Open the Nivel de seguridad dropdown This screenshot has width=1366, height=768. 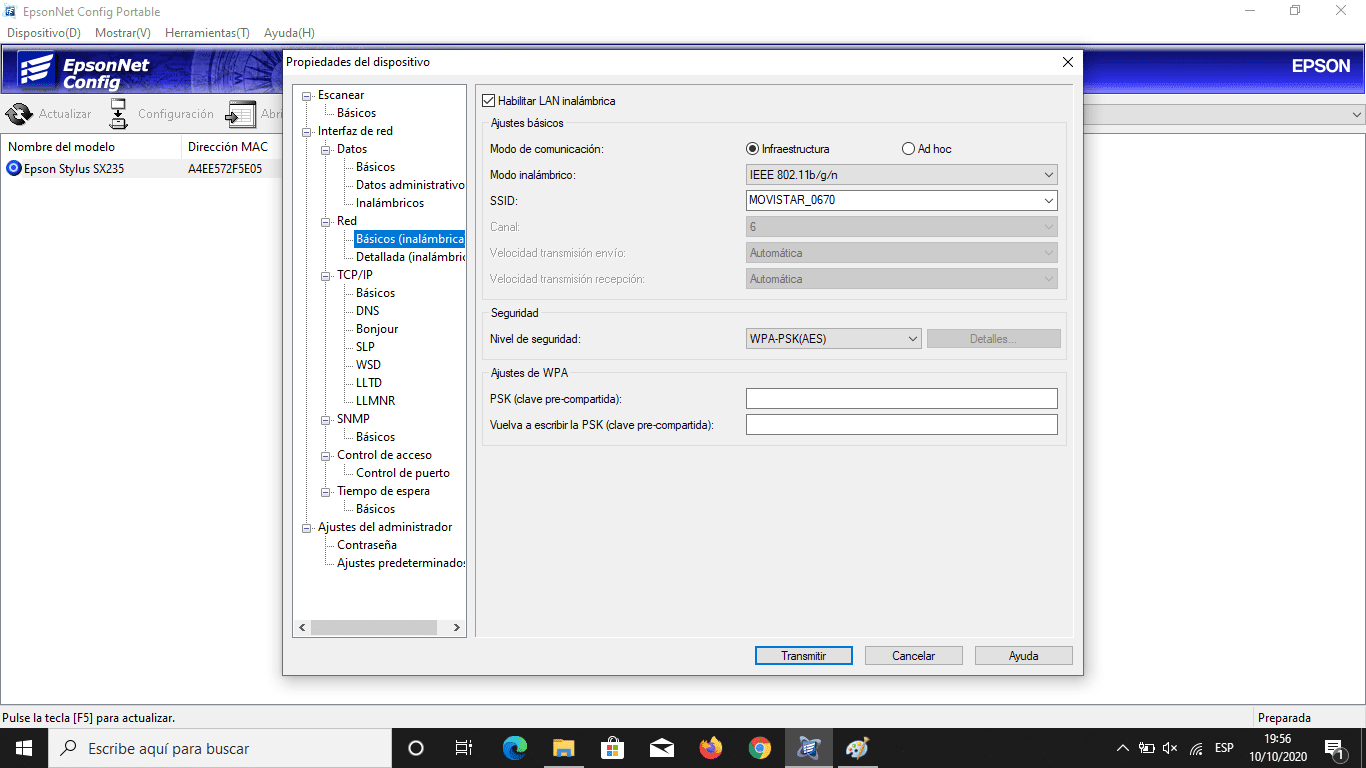point(911,338)
